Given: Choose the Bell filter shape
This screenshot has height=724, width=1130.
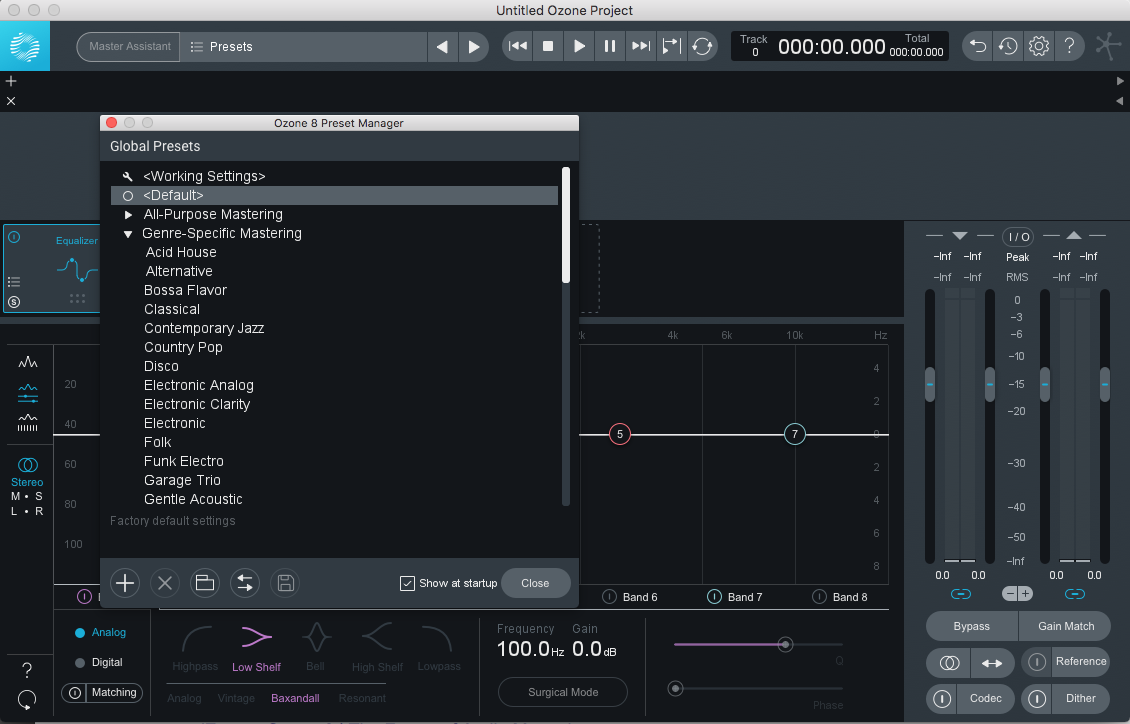Looking at the screenshot, I should click(x=316, y=647).
